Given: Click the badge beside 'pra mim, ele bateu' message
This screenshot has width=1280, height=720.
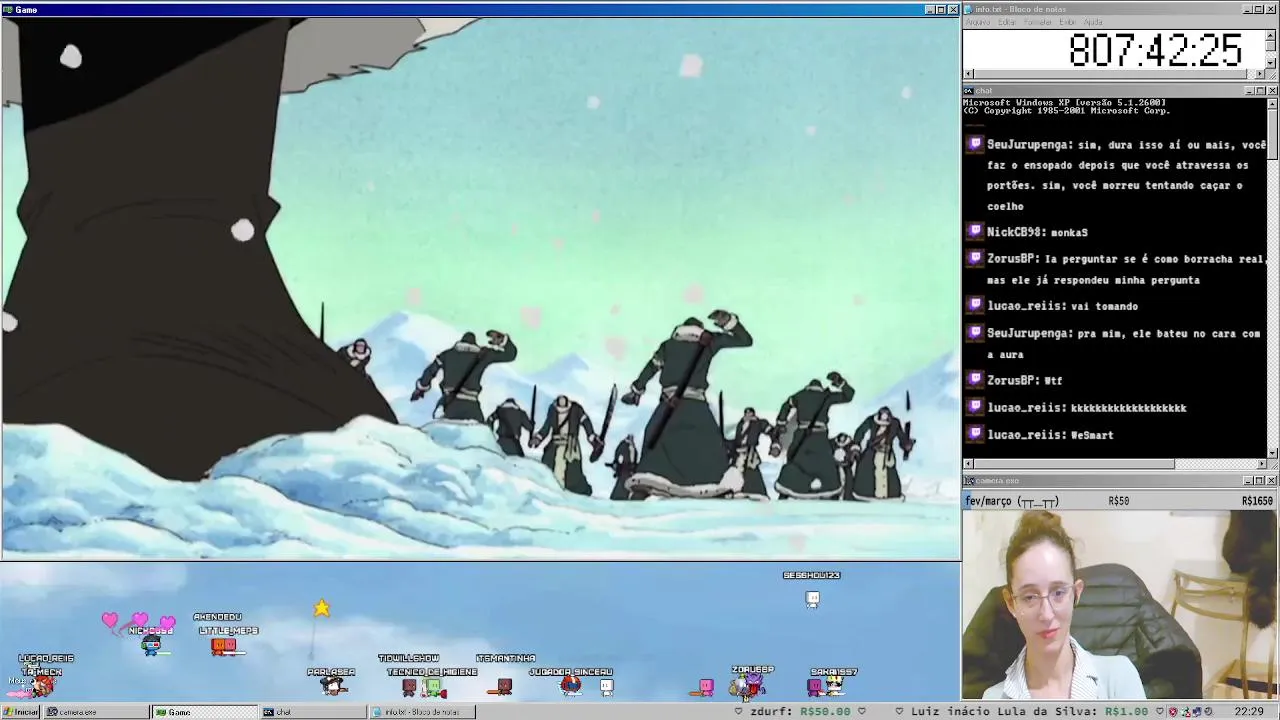Looking at the screenshot, I should [x=975, y=332].
